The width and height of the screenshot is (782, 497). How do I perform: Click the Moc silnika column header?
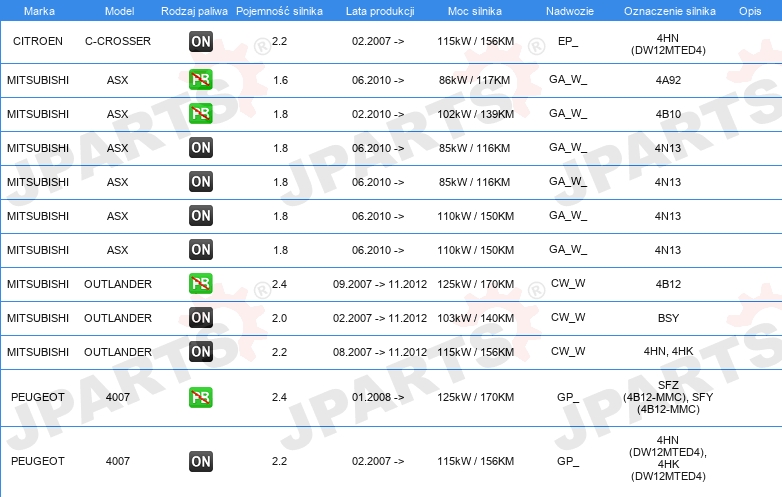click(x=475, y=11)
